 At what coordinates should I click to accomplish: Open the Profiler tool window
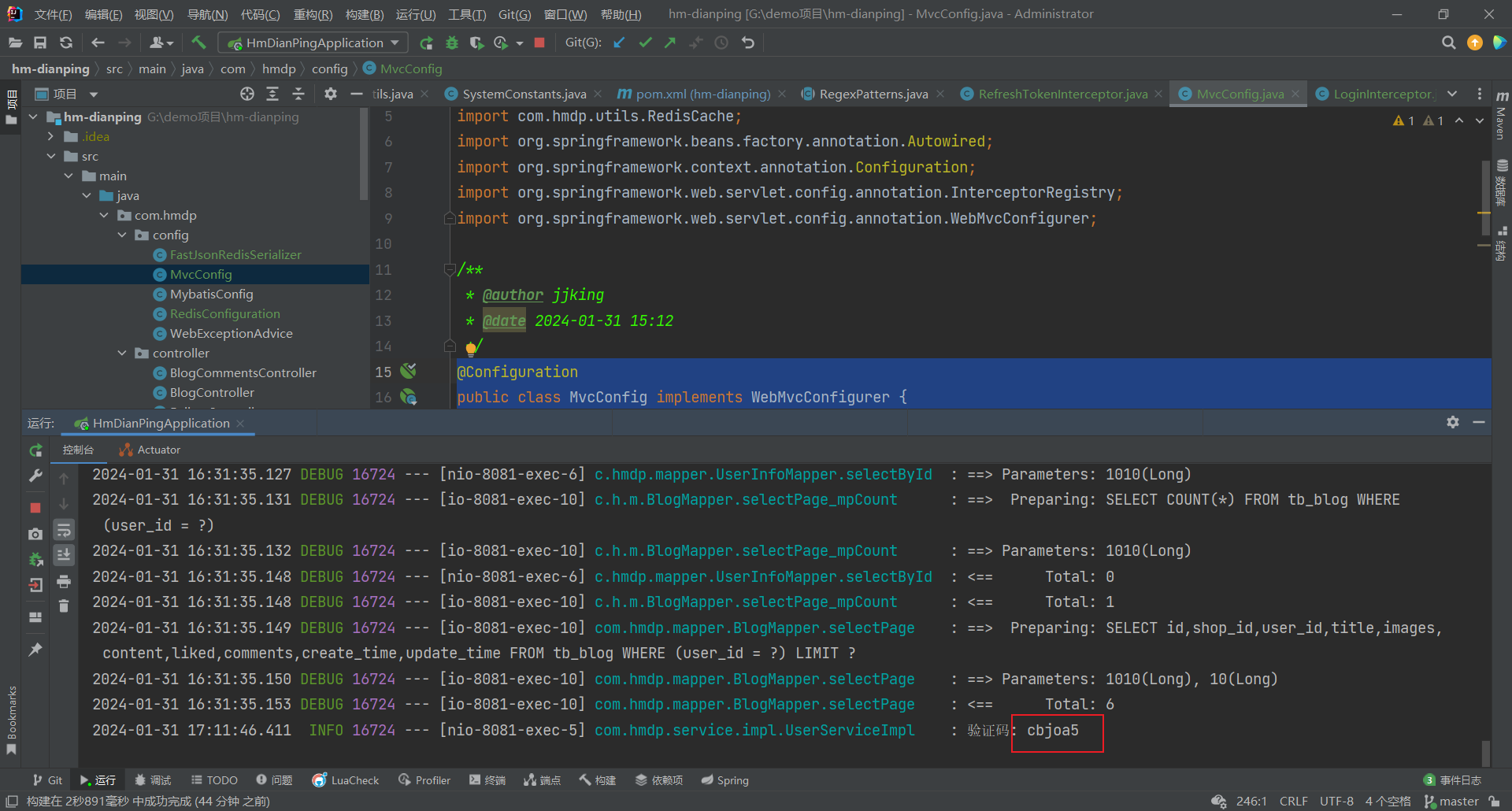click(x=424, y=780)
